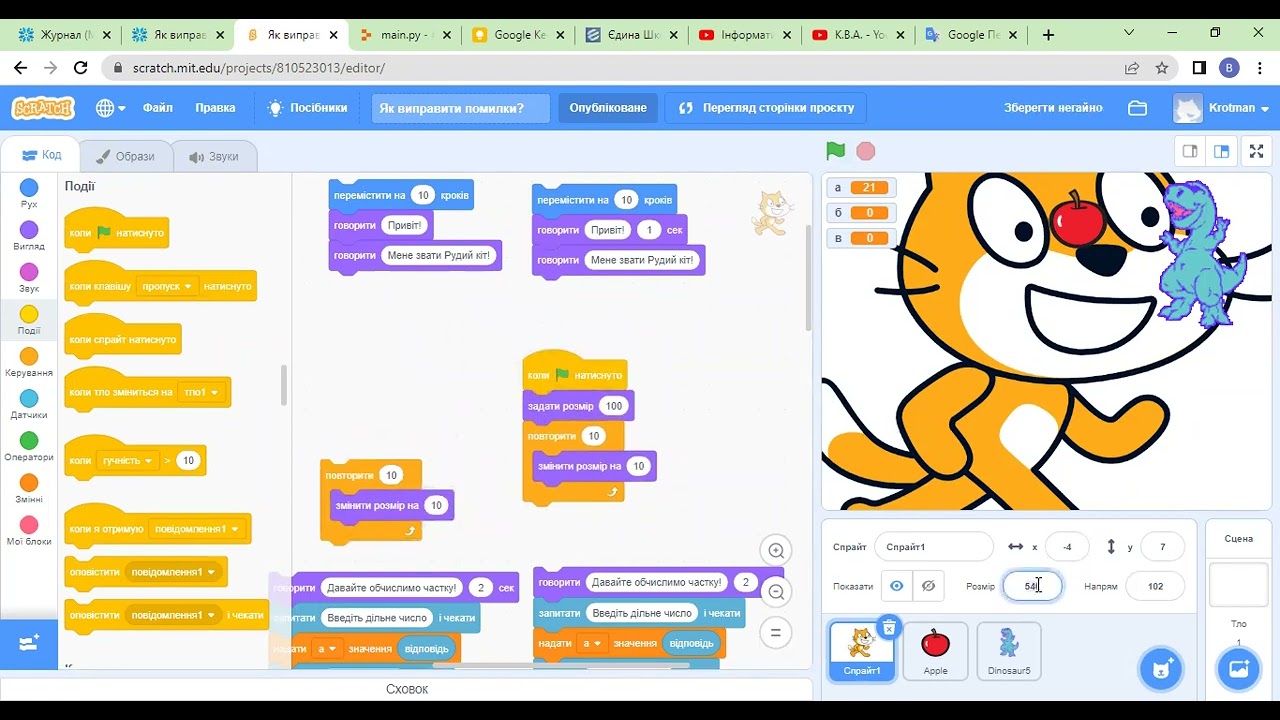Image resolution: width=1280 pixels, height=720 pixels.
Task: Delete Спрайт1 with the trash icon
Action: [x=888, y=627]
